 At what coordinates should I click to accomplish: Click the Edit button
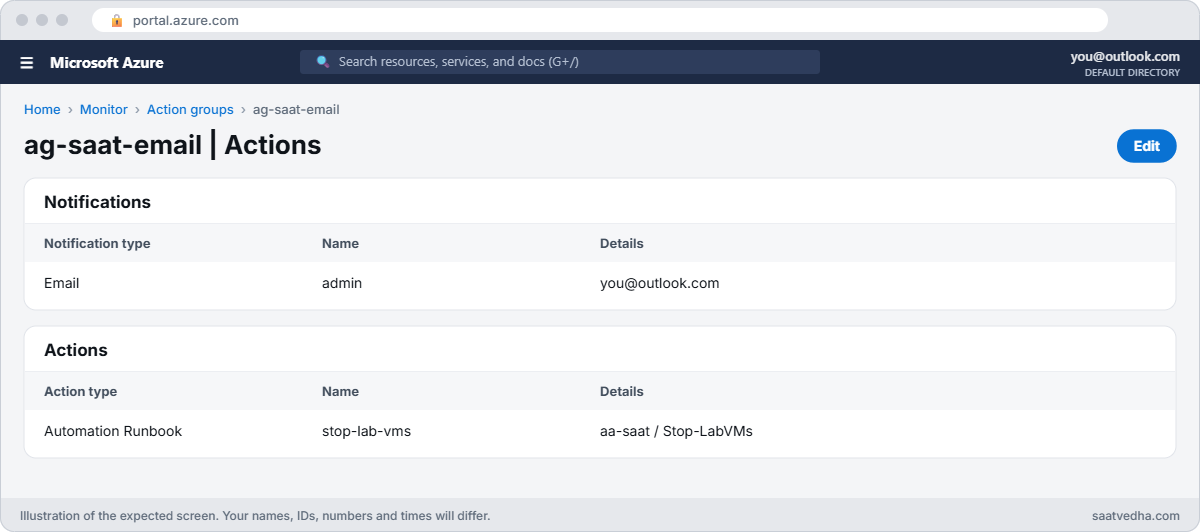[1146, 146]
